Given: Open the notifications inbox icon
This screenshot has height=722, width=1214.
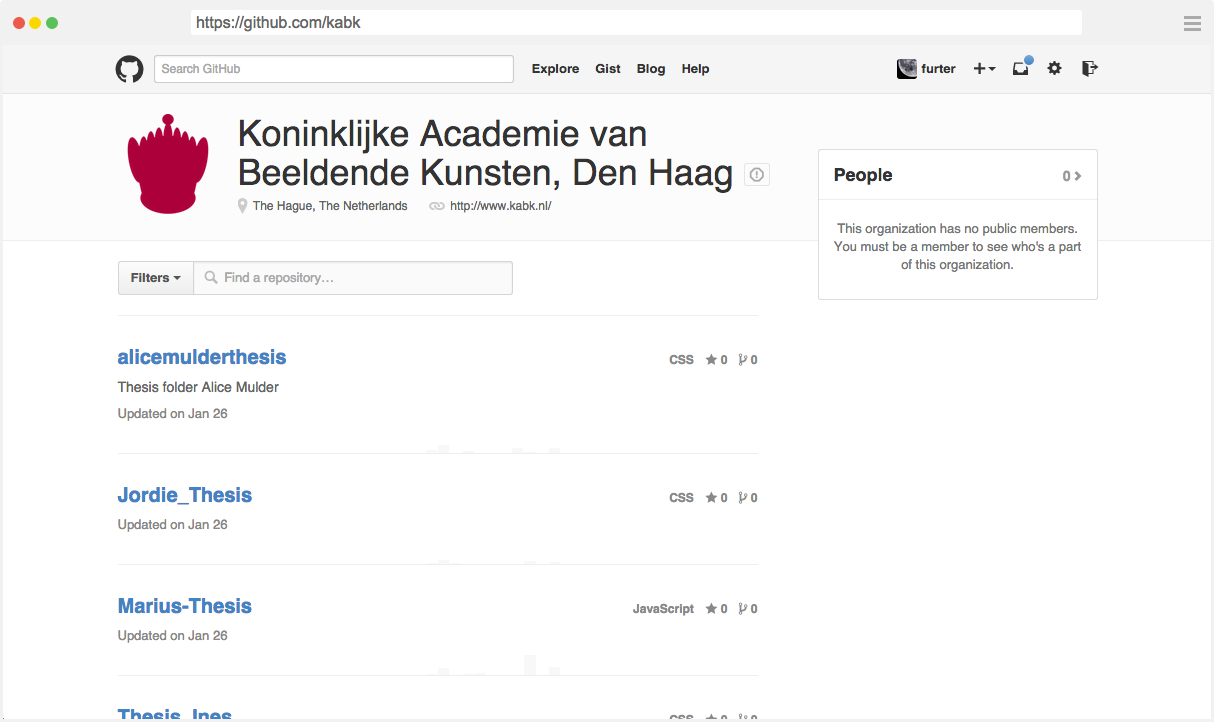Looking at the screenshot, I should [1021, 68].
